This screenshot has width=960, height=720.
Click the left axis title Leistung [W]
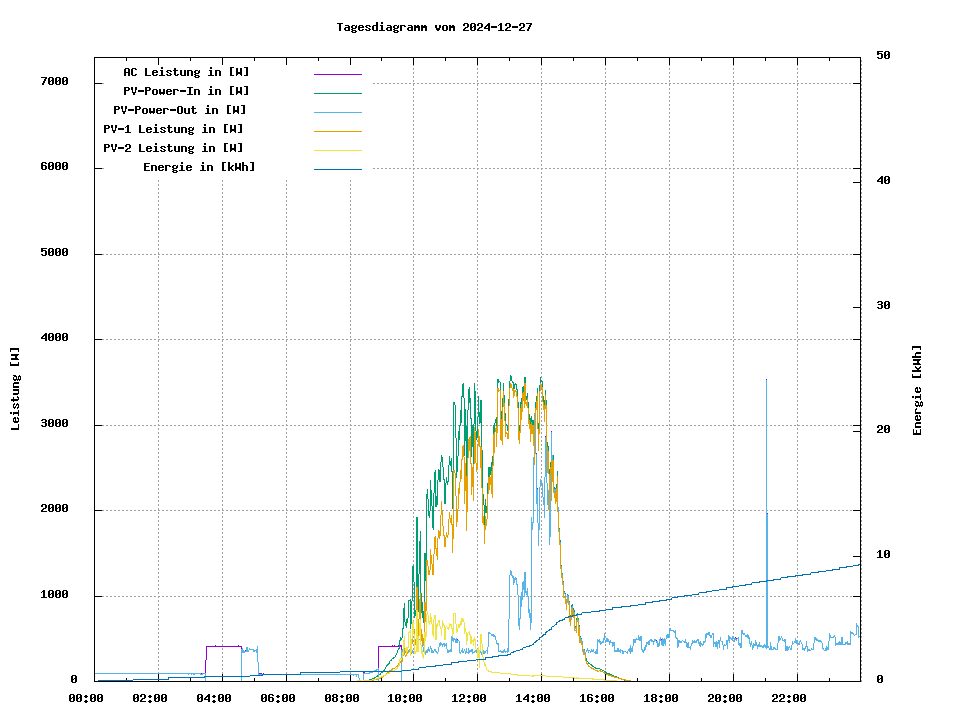[x=15, y=389]
